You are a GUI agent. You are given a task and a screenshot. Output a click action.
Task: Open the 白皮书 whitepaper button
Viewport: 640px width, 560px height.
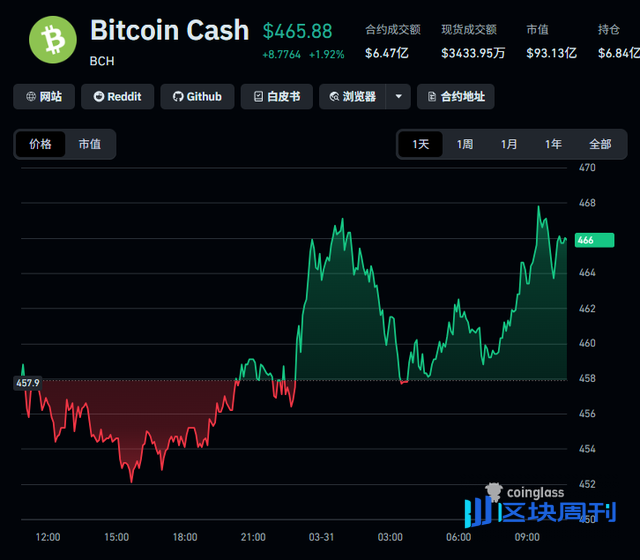coord(277,97)
